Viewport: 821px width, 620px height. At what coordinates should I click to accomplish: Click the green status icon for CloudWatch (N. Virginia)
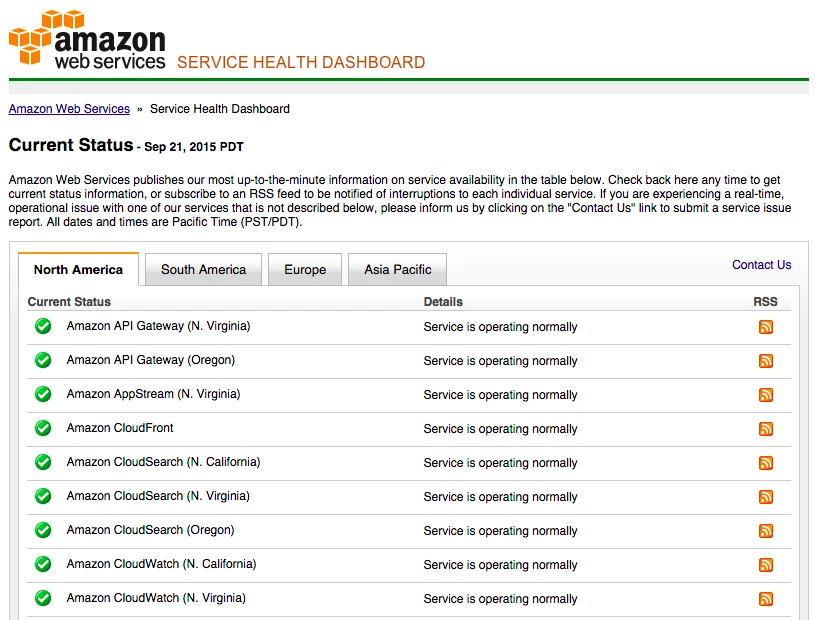point(42,597)
